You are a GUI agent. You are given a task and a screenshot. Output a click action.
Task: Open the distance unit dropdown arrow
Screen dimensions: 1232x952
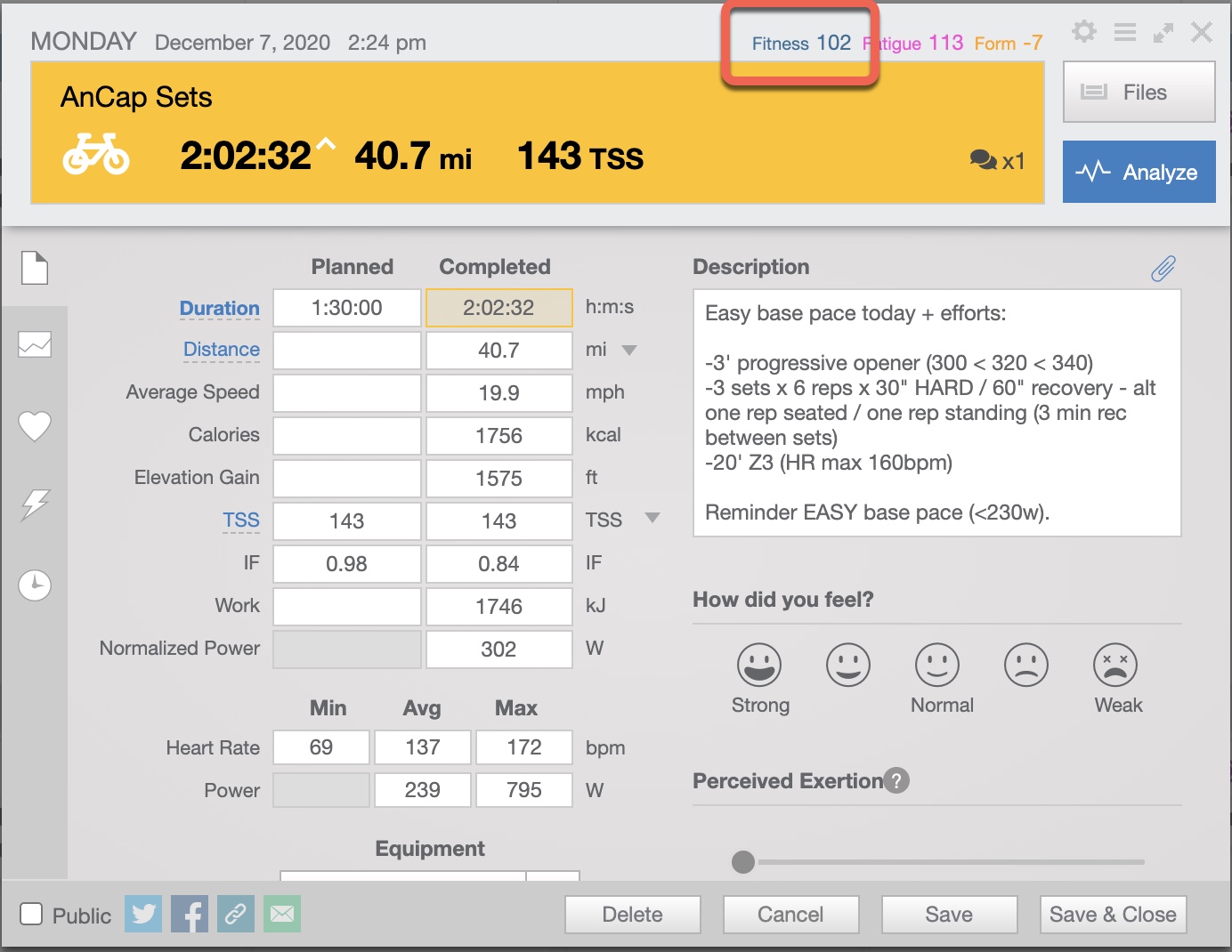pos(629,350)
